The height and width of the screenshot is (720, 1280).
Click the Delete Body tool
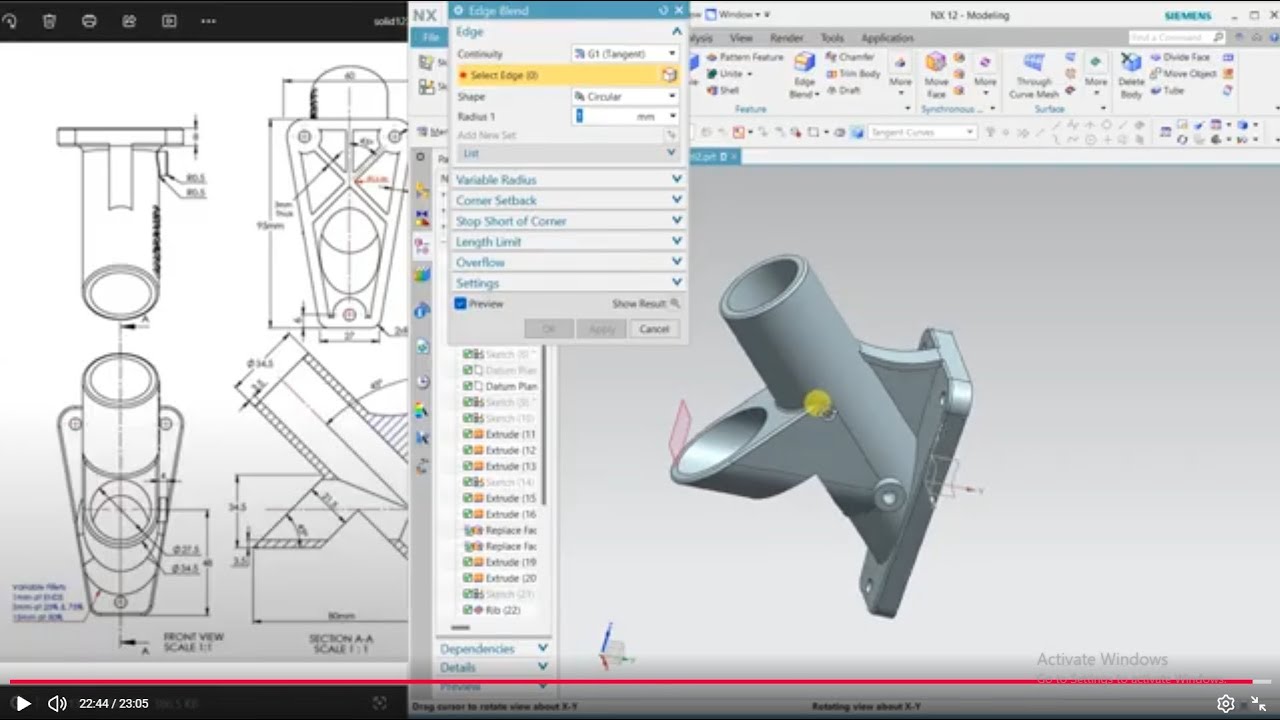click(1131, 75)
